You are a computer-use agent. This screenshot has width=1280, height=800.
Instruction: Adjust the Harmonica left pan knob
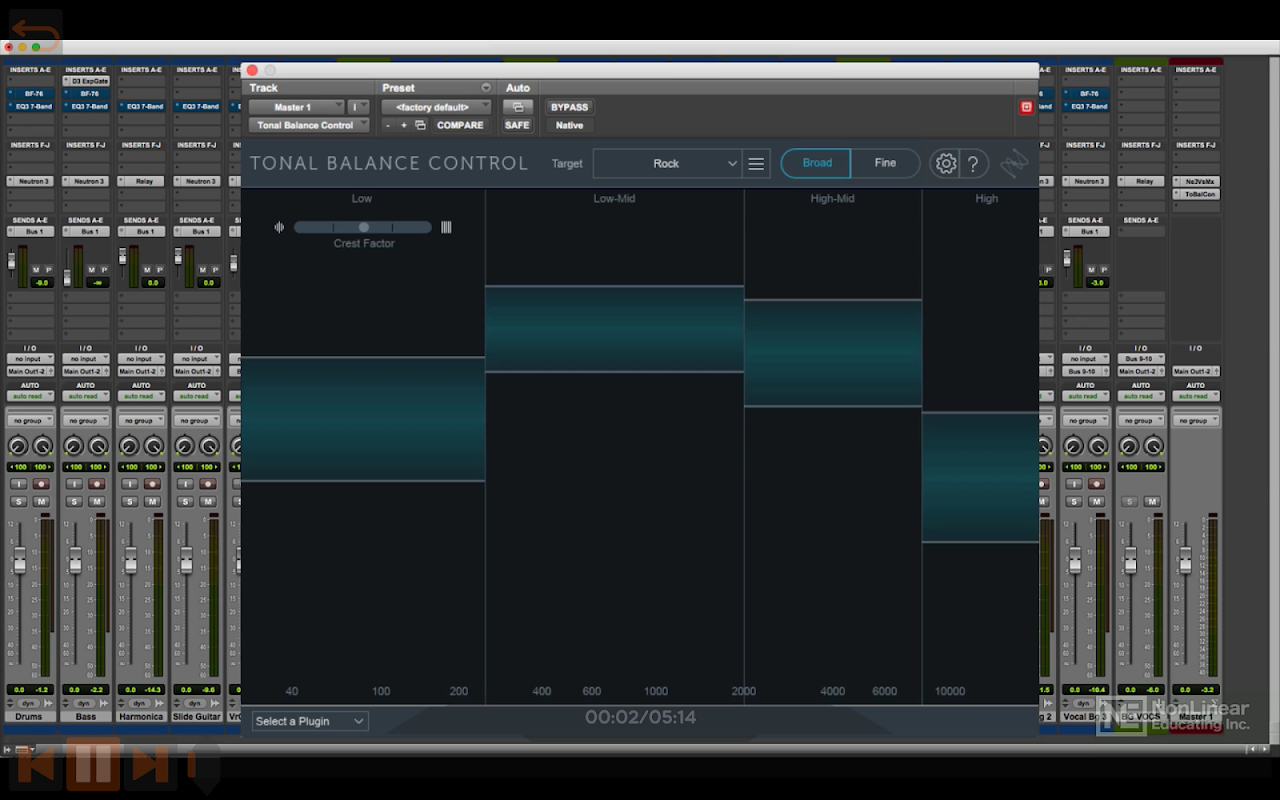129,446
